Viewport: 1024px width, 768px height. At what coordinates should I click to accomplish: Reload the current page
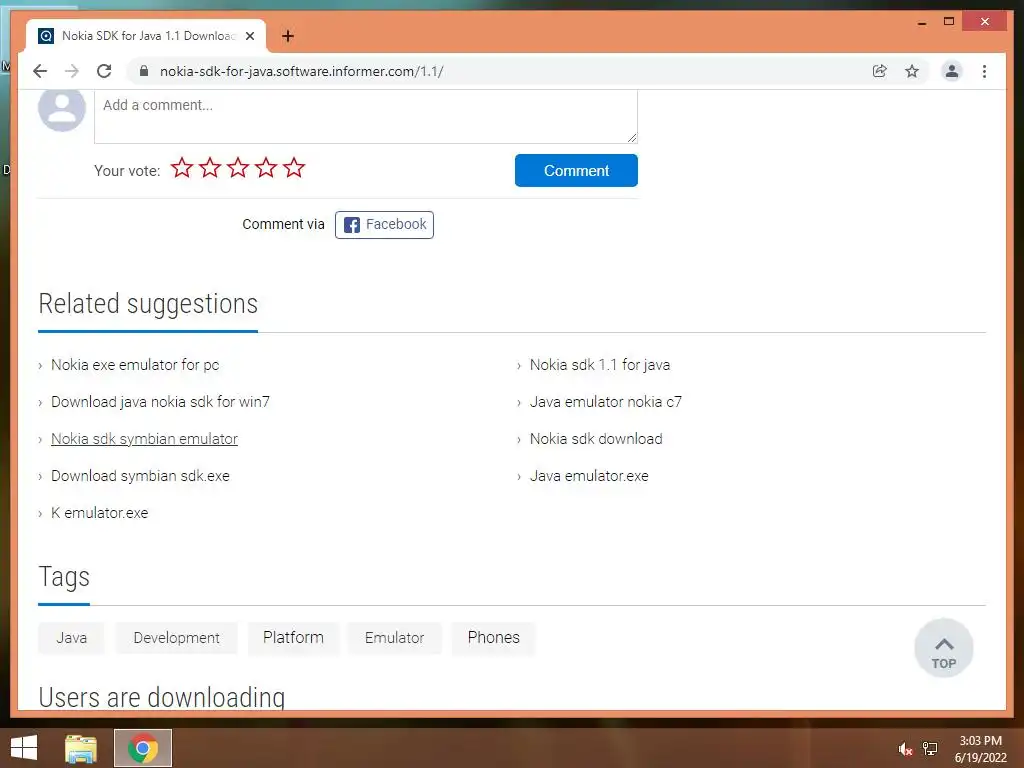point(104,71)
